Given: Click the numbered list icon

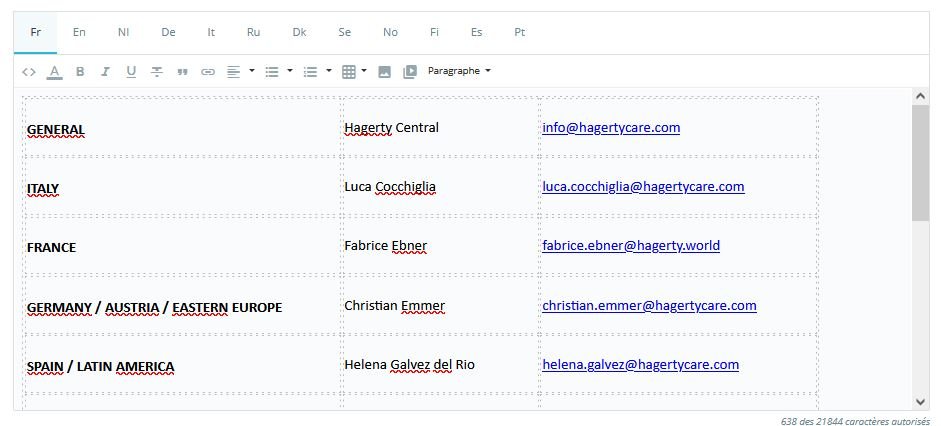Looking at the screenshot, I should point(310,72).
